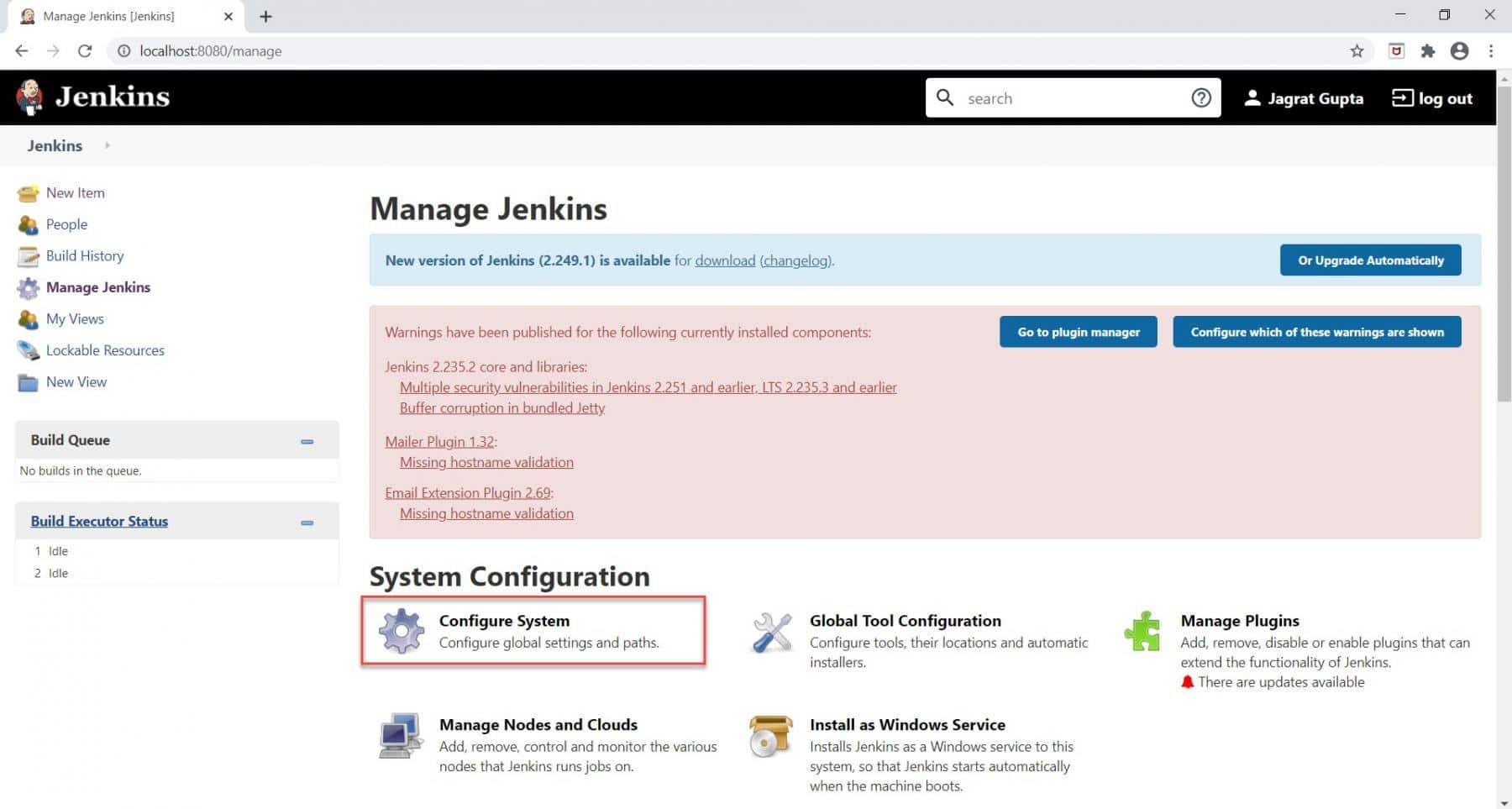Open Missing hostname validation under Mailer Plugin
The image size is (1512, 809).
click(x=486, y=463)
